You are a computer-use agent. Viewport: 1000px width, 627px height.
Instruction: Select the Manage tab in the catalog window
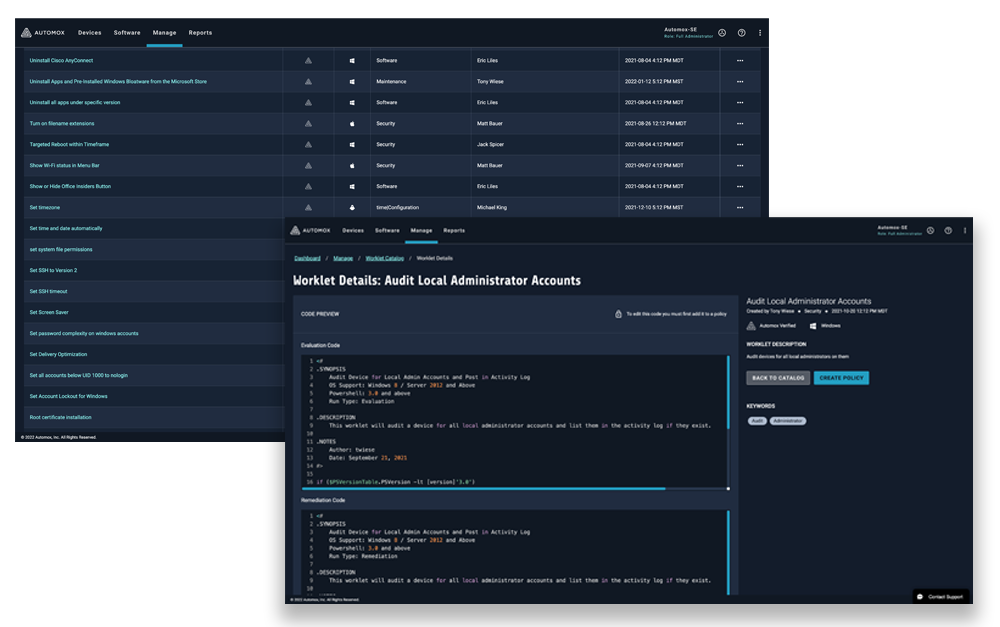point(165,33)
